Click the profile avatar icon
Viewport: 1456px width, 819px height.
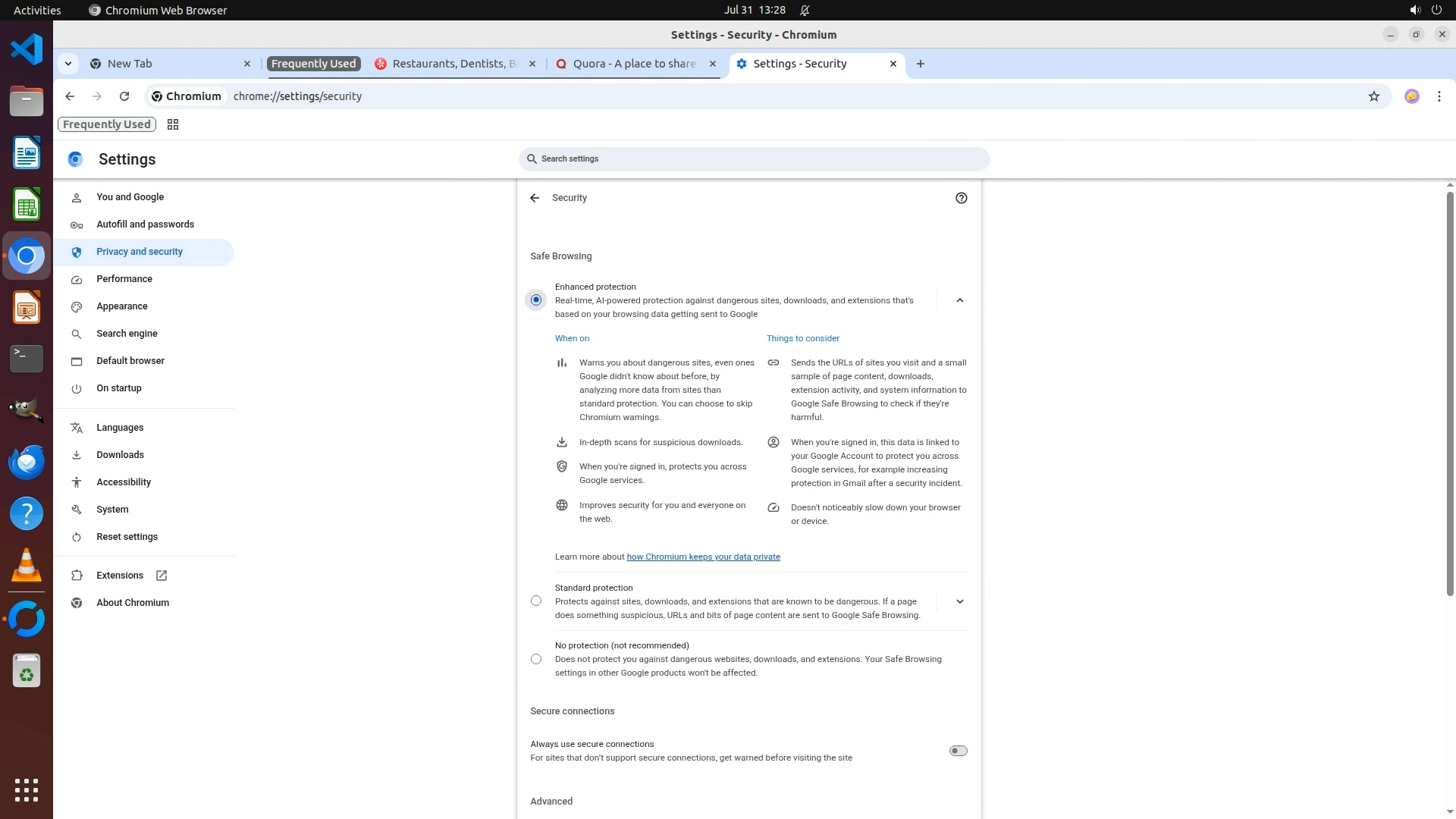click(1411, 96)
